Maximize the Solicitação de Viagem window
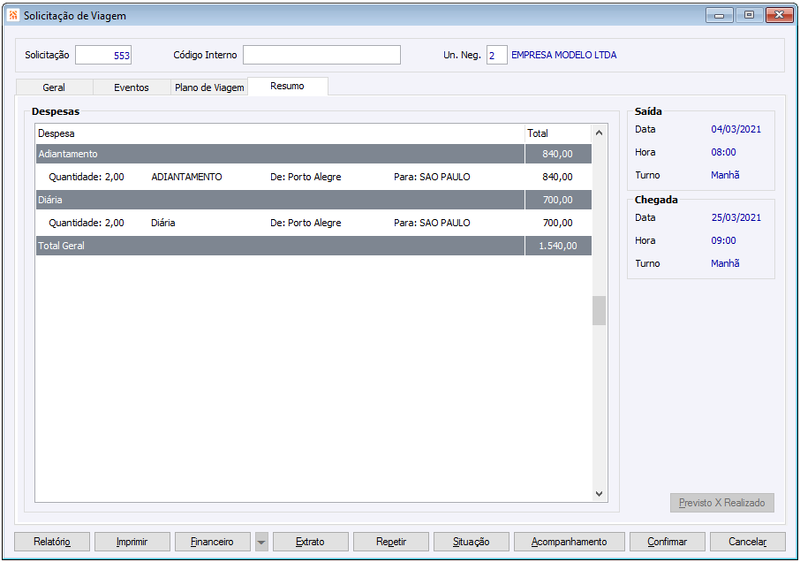The image size is (800, 562). [749, 15]
